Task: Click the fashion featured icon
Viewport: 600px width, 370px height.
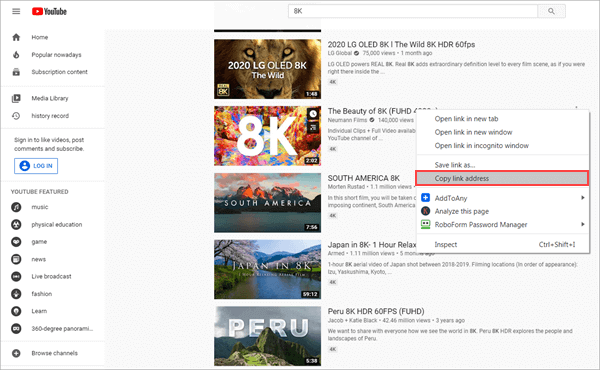Action: (16, 294)
